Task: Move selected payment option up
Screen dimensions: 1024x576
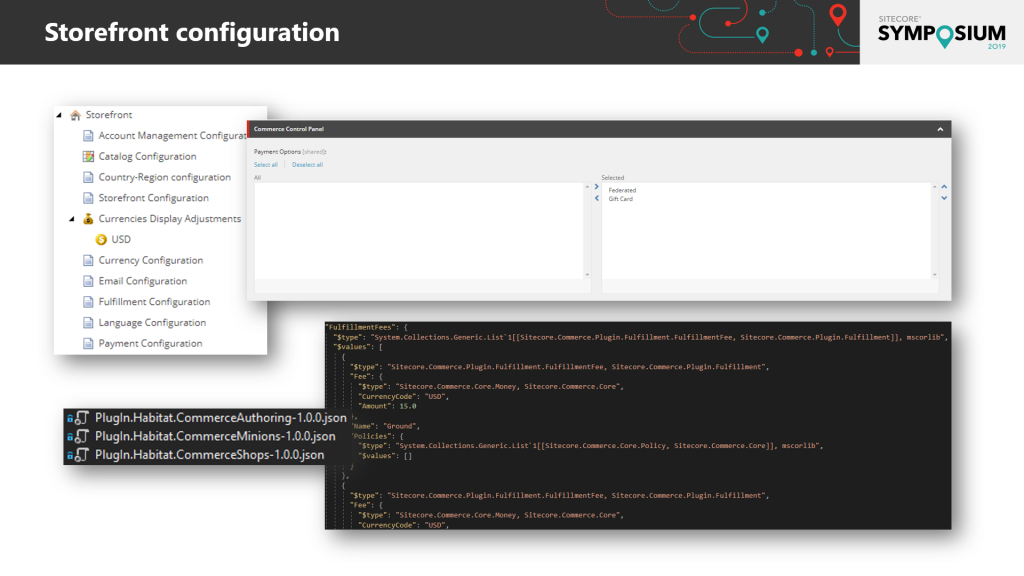Action: 944,187
